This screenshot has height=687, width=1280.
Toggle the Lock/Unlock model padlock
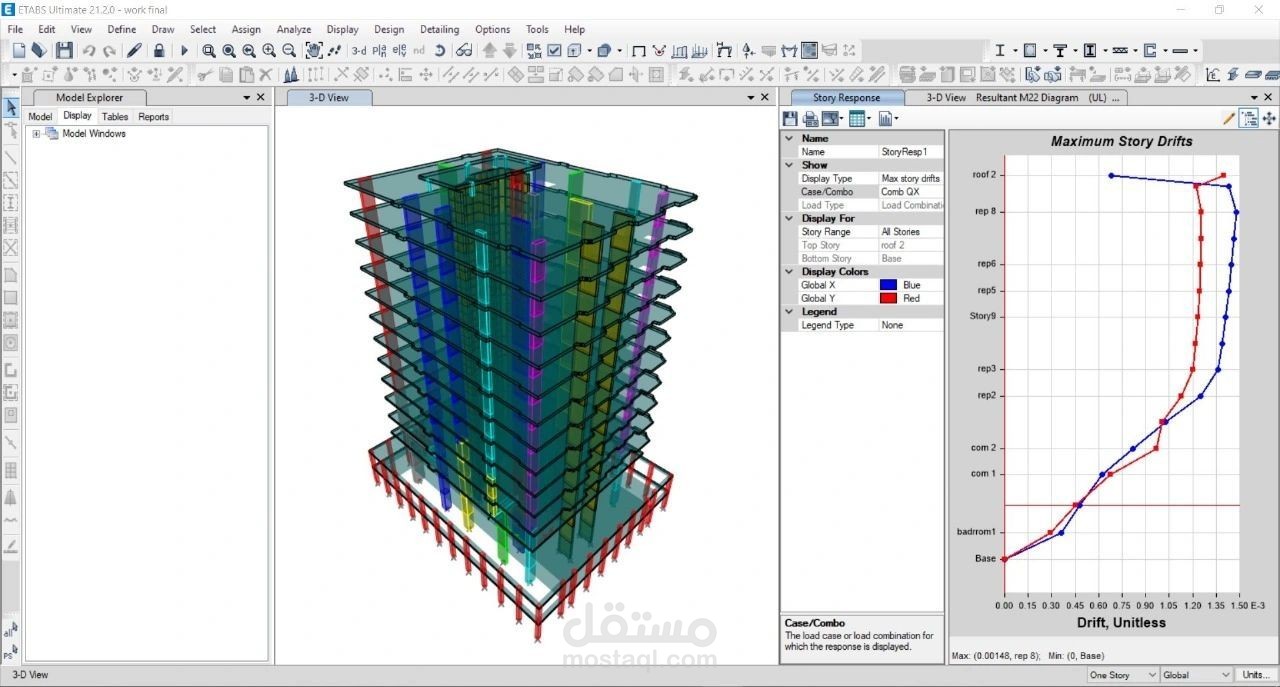coord(159,50)
